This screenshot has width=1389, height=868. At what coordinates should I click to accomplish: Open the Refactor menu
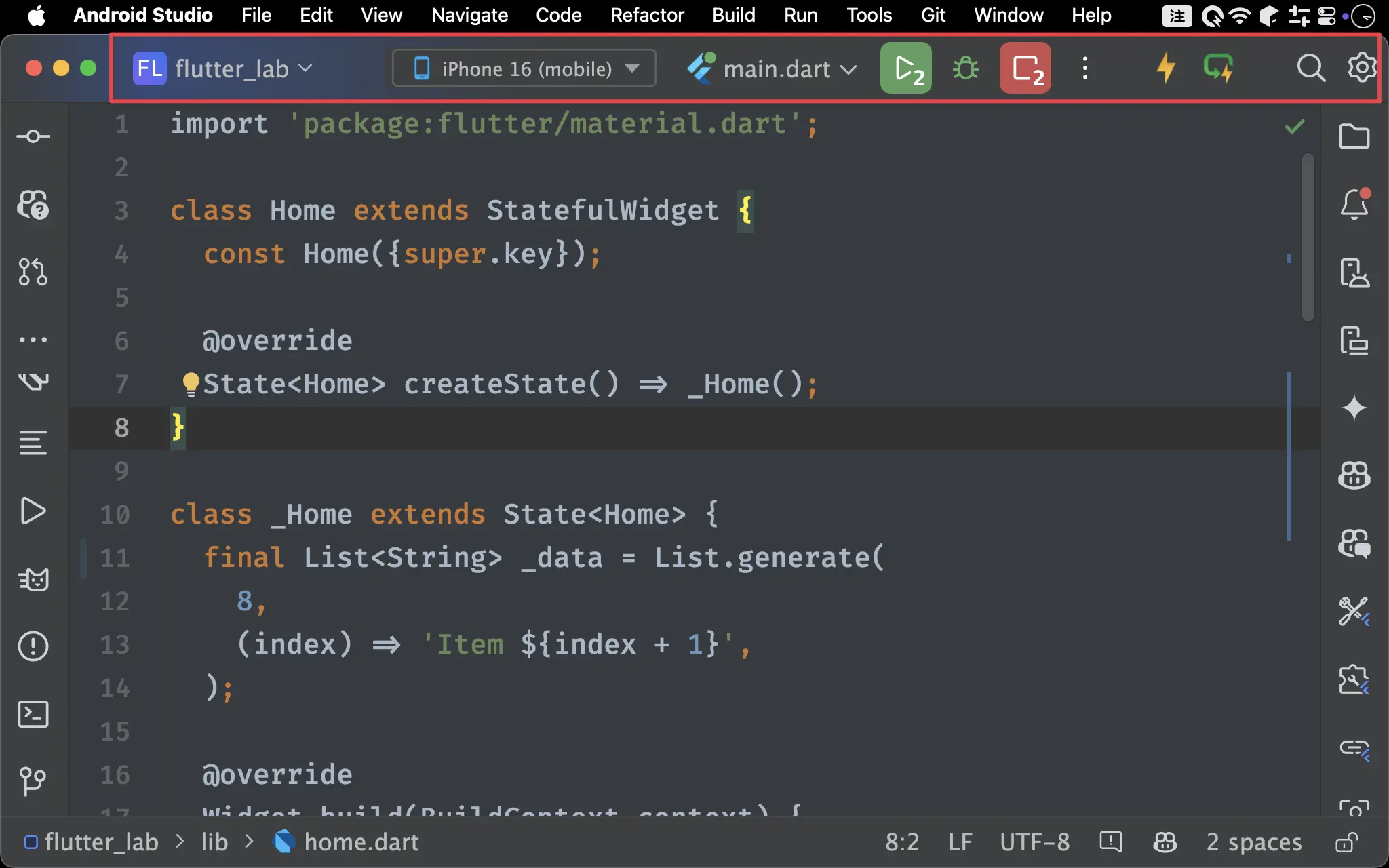(647, 15)
